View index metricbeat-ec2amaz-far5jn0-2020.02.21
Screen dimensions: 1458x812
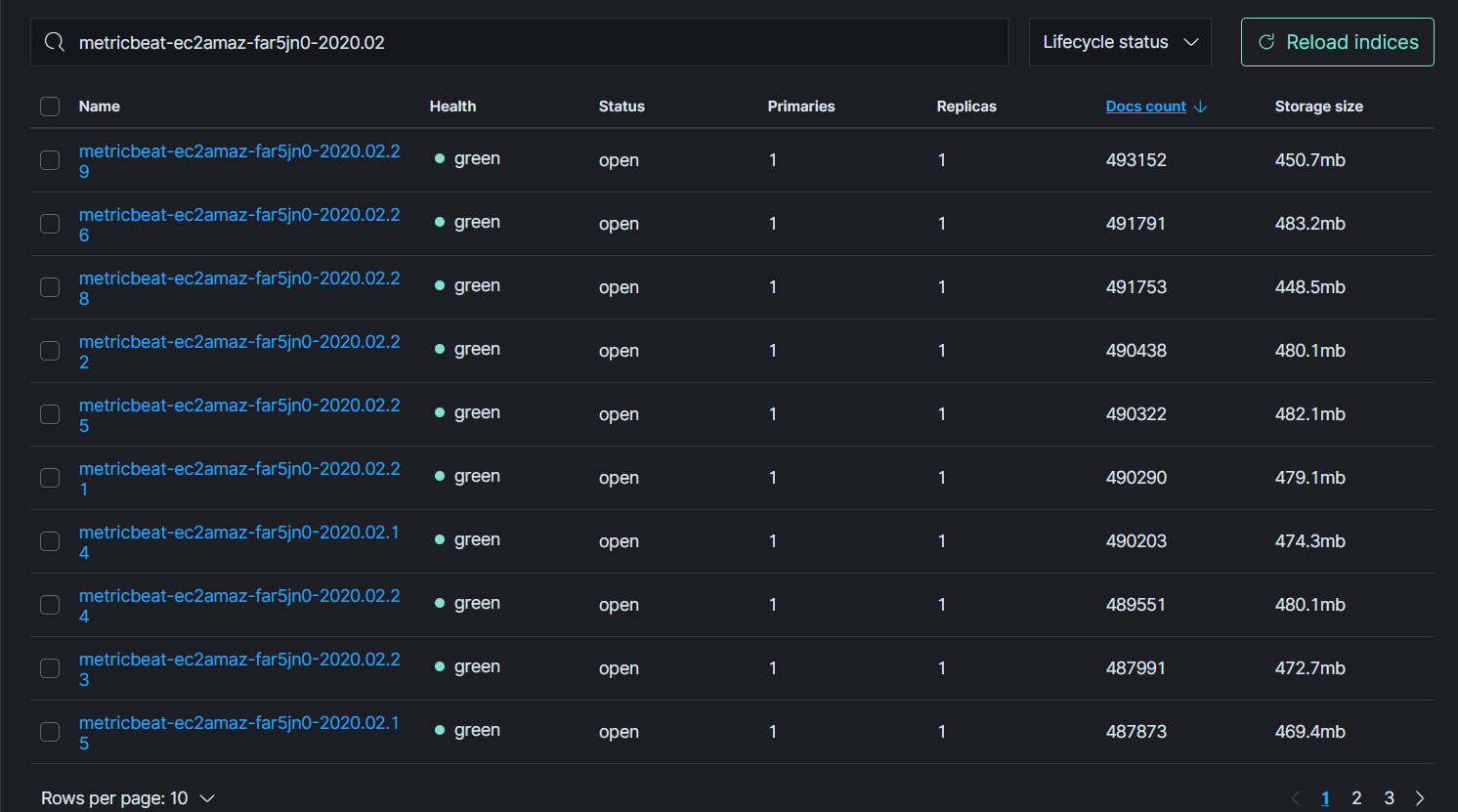click(239, 479)
